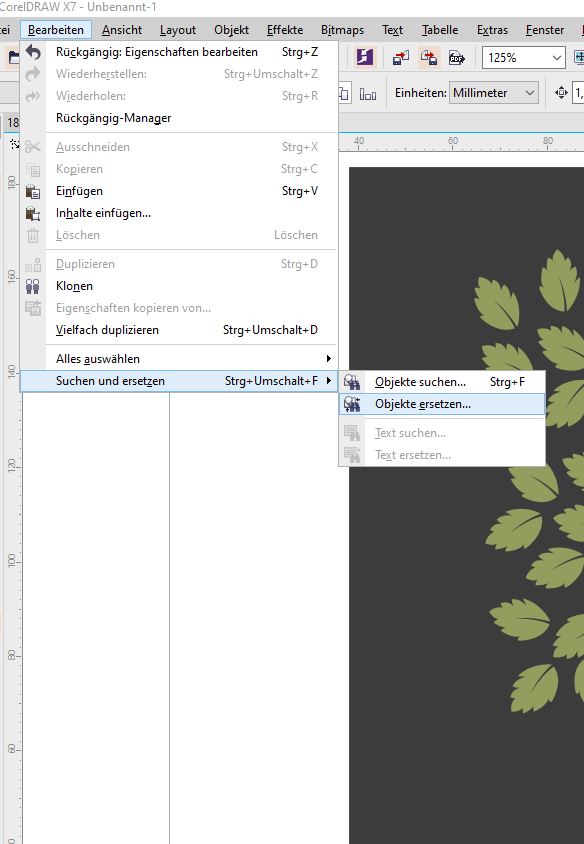
Task: Select Alles auswählen entry
Action: tap(179, 359)
